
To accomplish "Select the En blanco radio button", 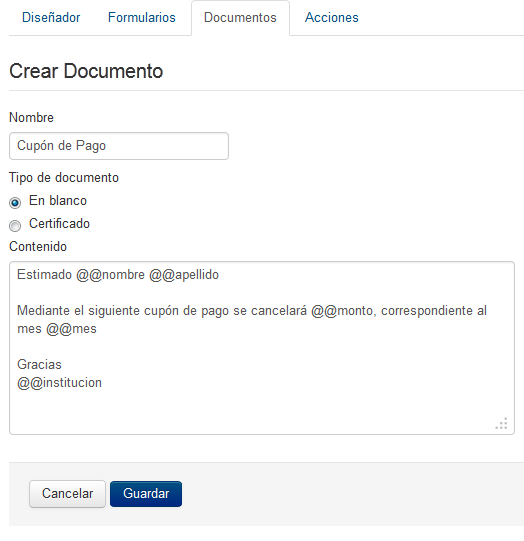I will pyautogui.click(x=15, y=203).
